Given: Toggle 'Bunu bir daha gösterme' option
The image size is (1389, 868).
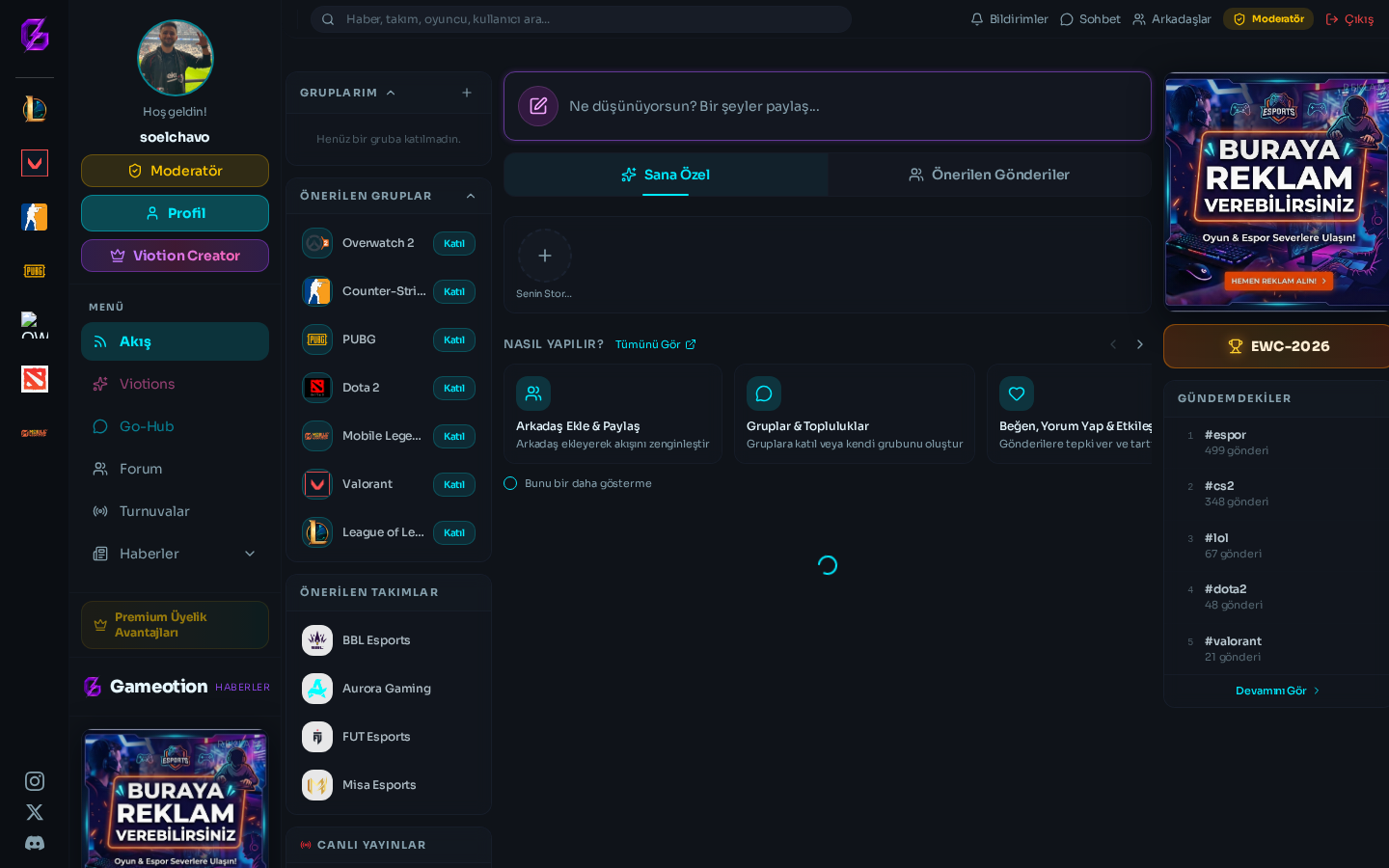Looking at the screenshot, I should (x=510, y=483).
